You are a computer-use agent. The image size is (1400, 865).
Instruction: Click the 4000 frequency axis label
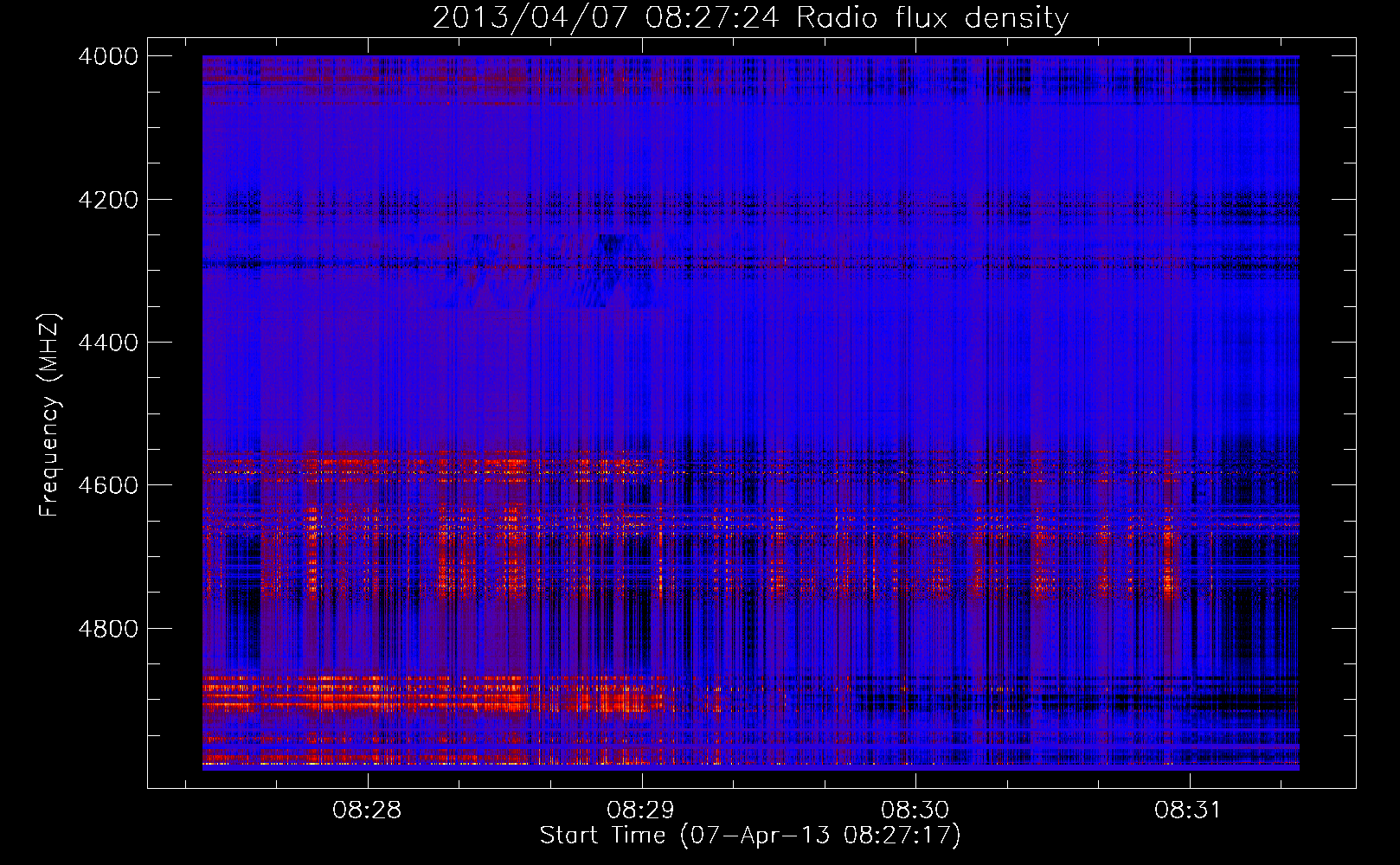point(108,56)
